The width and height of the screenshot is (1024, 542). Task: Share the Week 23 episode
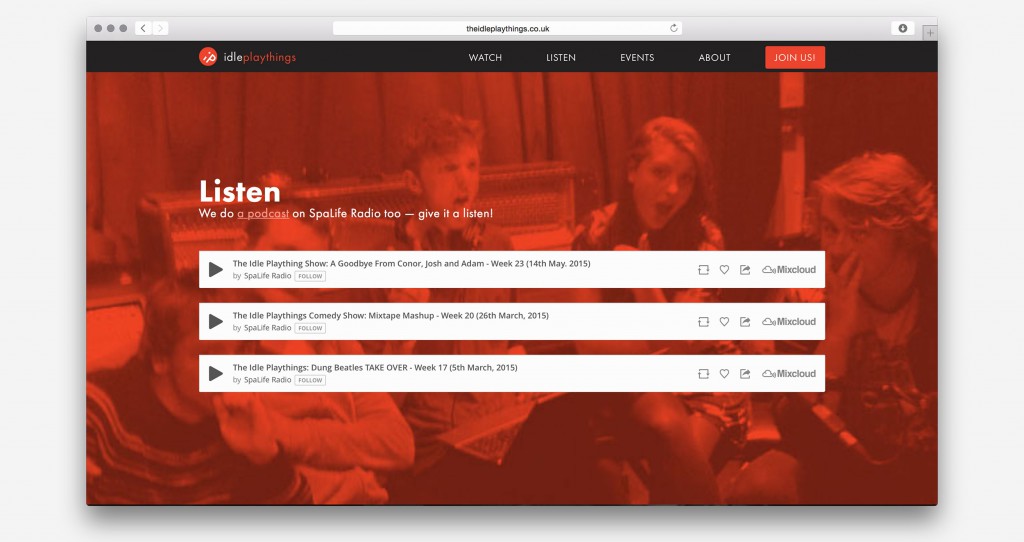pyautogui.click(x=745, y=270)
